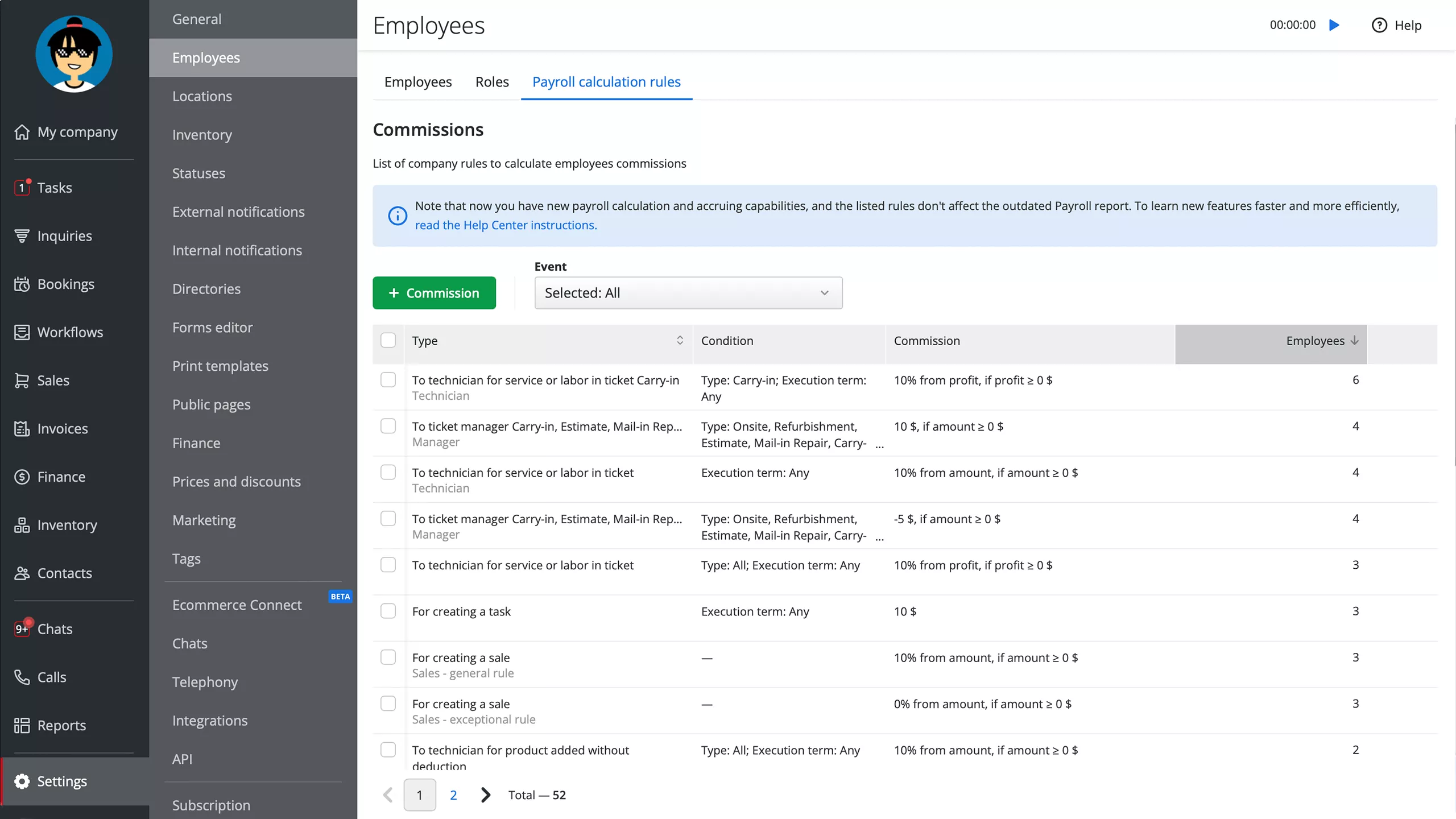
Task: Open Bookings calendar icon
Action: tap(22, 284)
